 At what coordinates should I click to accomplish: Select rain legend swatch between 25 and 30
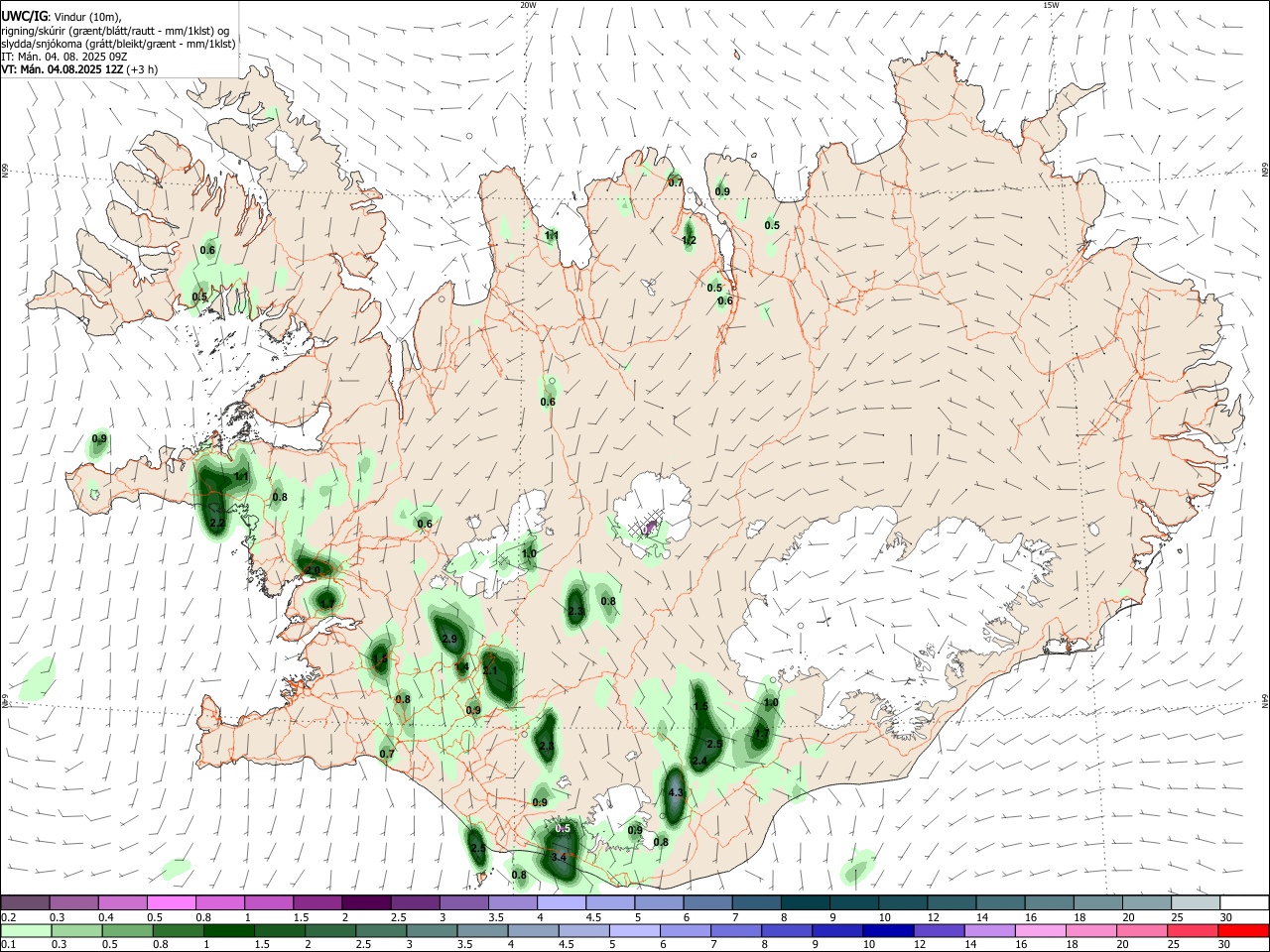coord(1193,931)
